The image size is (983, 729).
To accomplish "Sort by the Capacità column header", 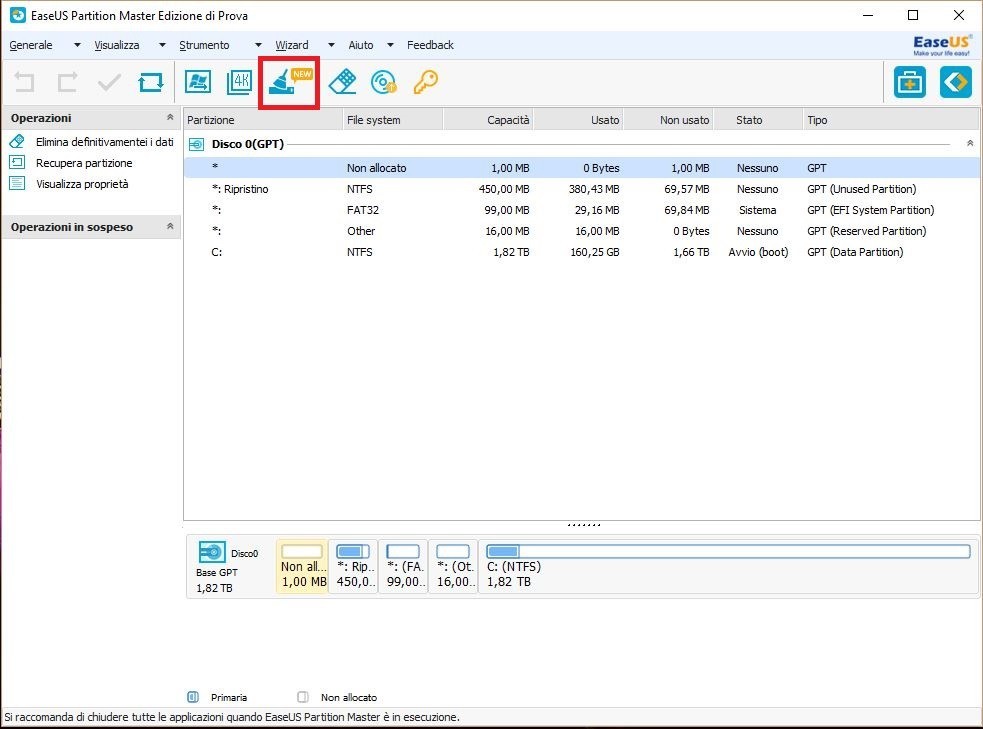I will pyautogui.click(x=488, y=120).
